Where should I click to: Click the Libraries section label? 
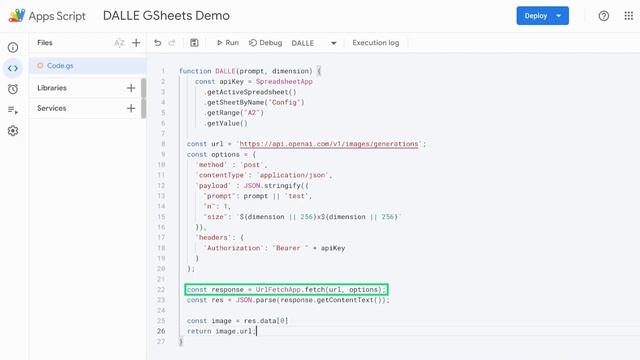pos(52,88)
